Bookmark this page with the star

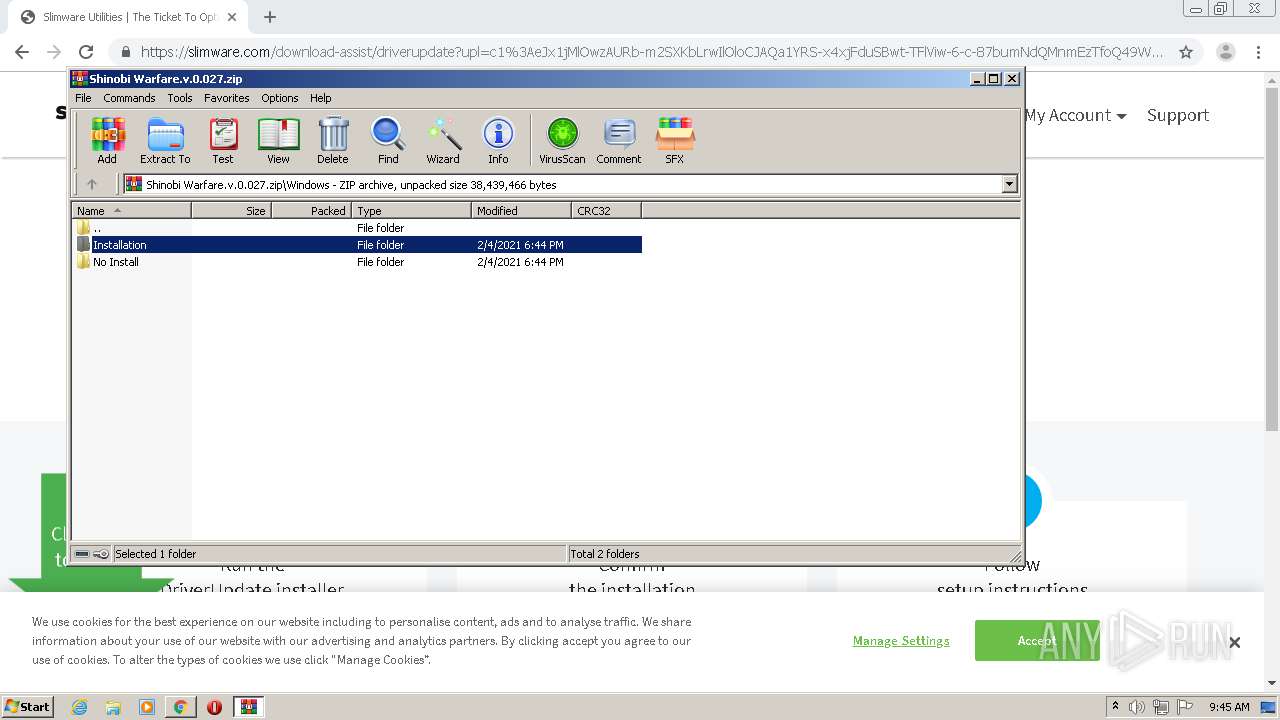(x=1186, y=52)
